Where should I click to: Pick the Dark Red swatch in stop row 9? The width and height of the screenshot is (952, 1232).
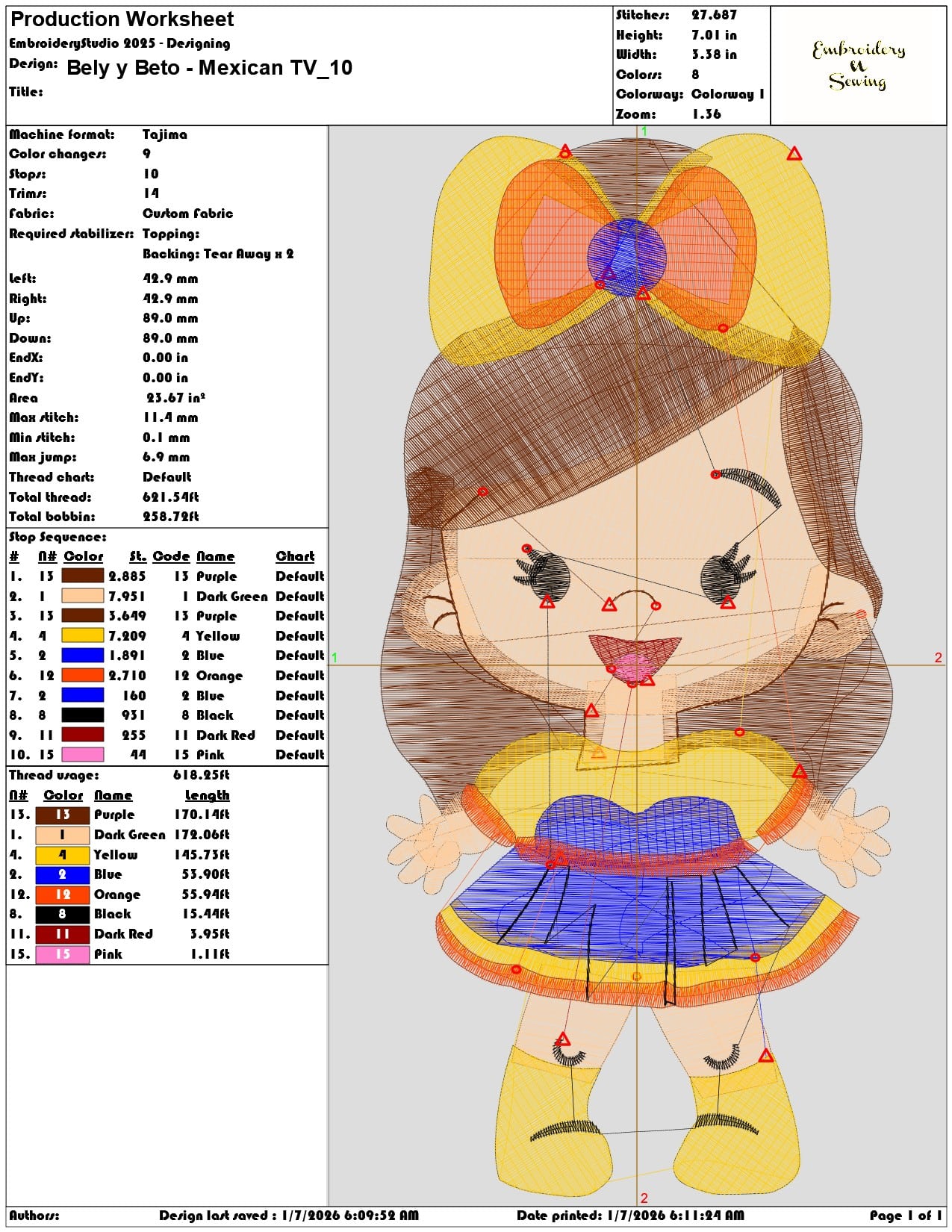[x=82, y=735]
